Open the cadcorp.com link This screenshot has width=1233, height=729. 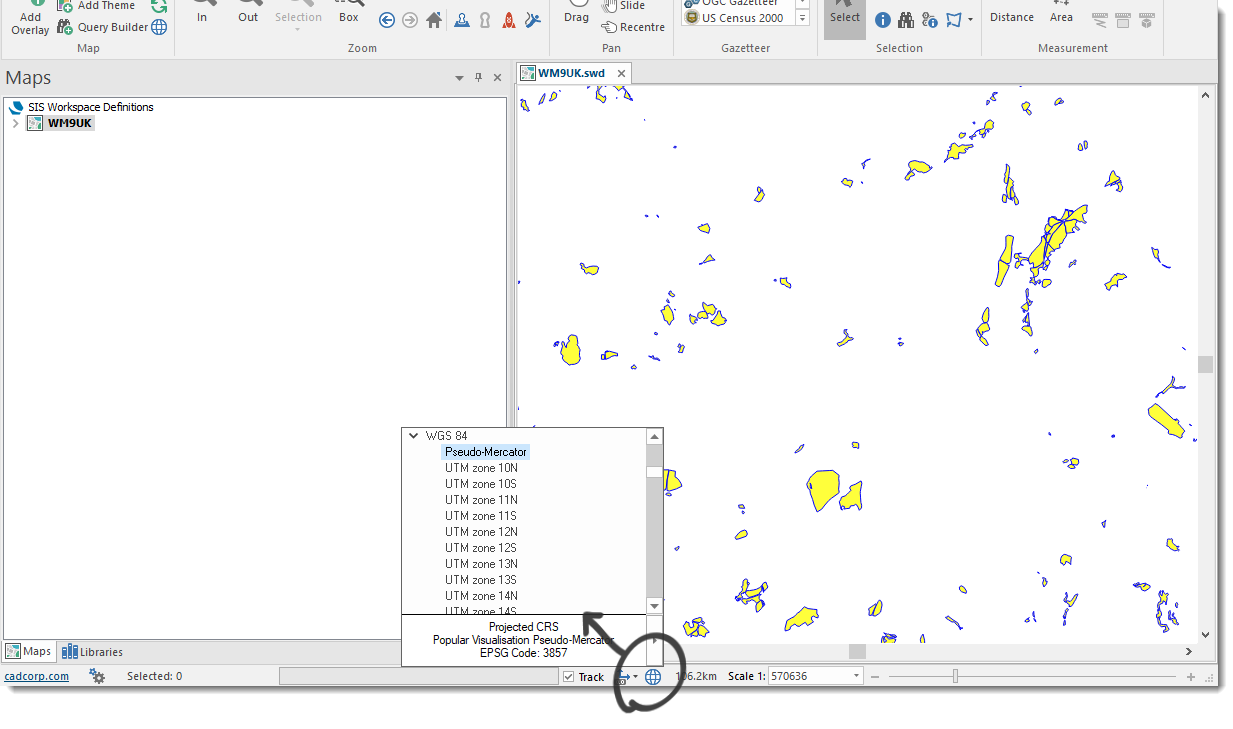[x=37, y=676]
